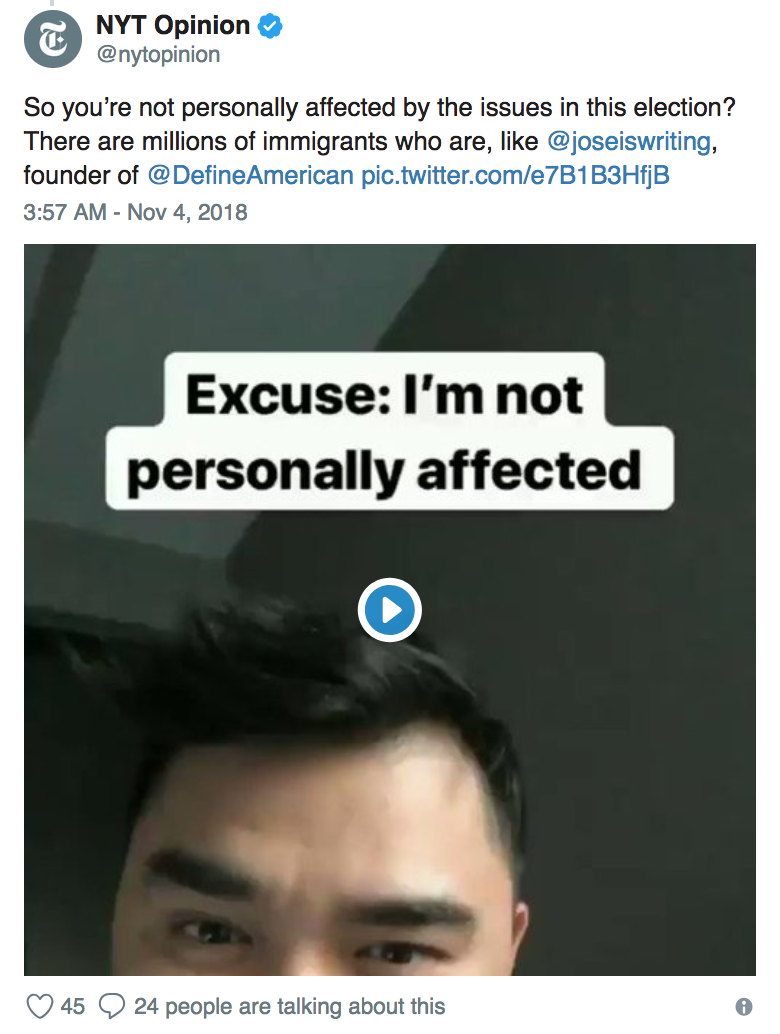Click the reply speech bubble icon
Image resolution: width=780 pixels, height=1034 pixels.
point(114,1005)
